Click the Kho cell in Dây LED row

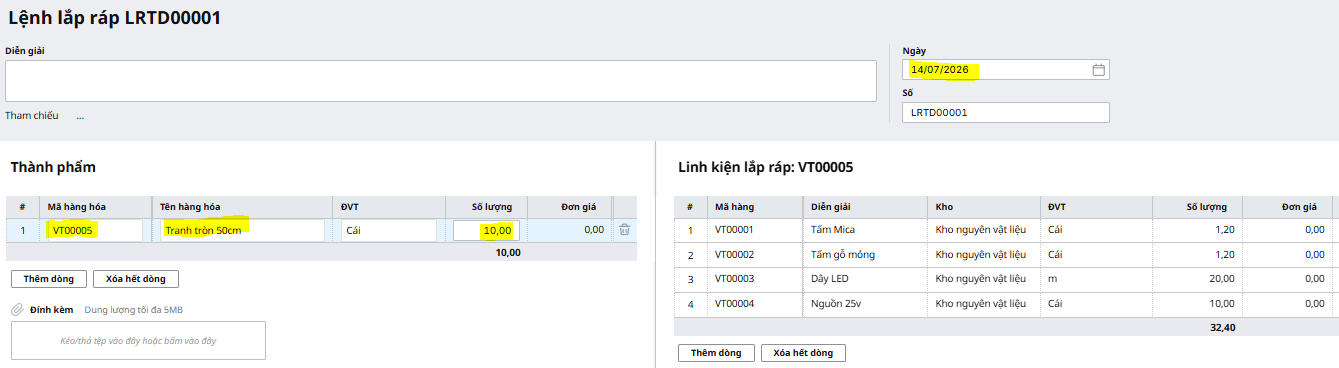click(x=985, y=279)
